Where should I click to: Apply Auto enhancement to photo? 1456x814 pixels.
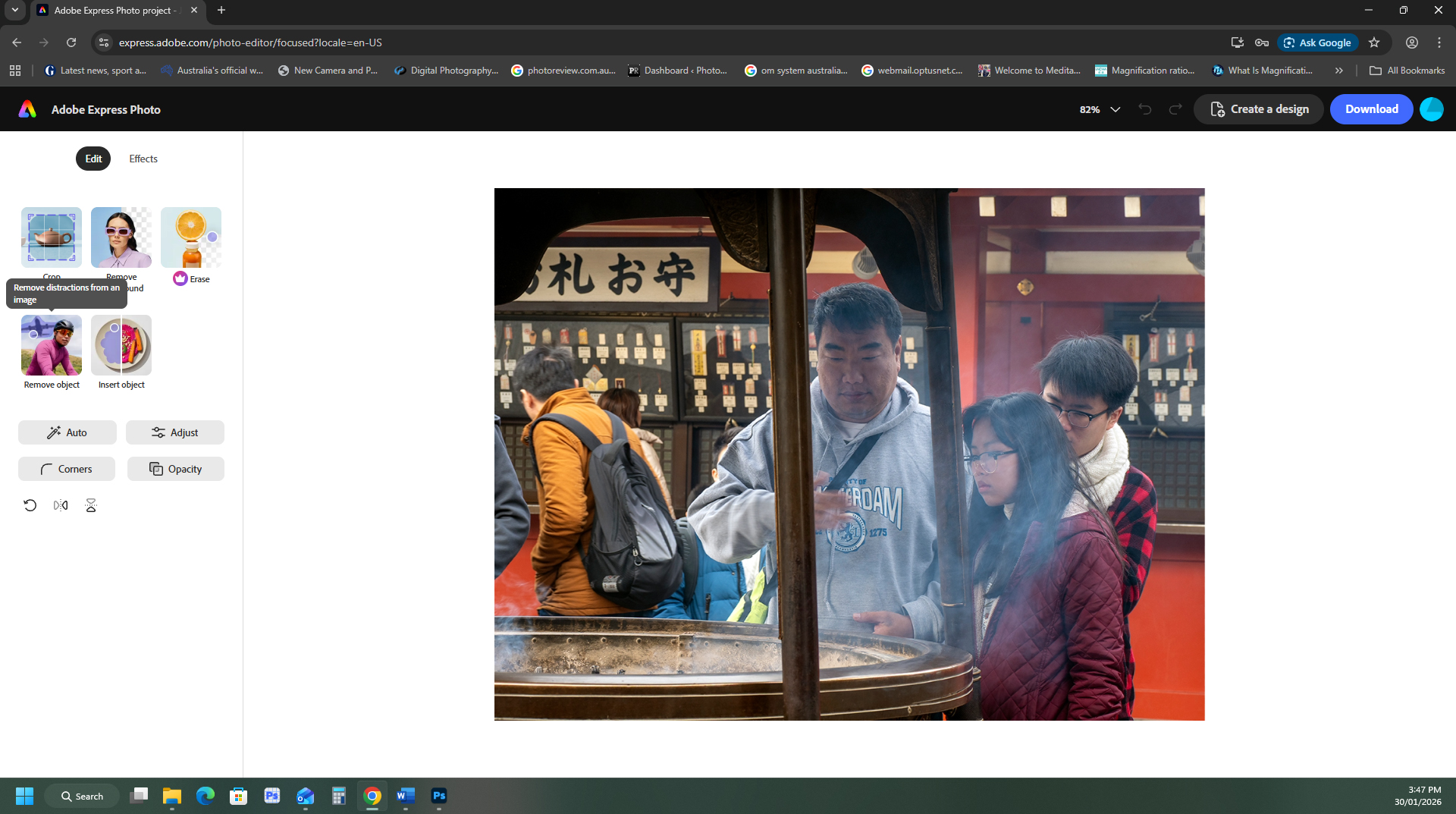[67, 432]
